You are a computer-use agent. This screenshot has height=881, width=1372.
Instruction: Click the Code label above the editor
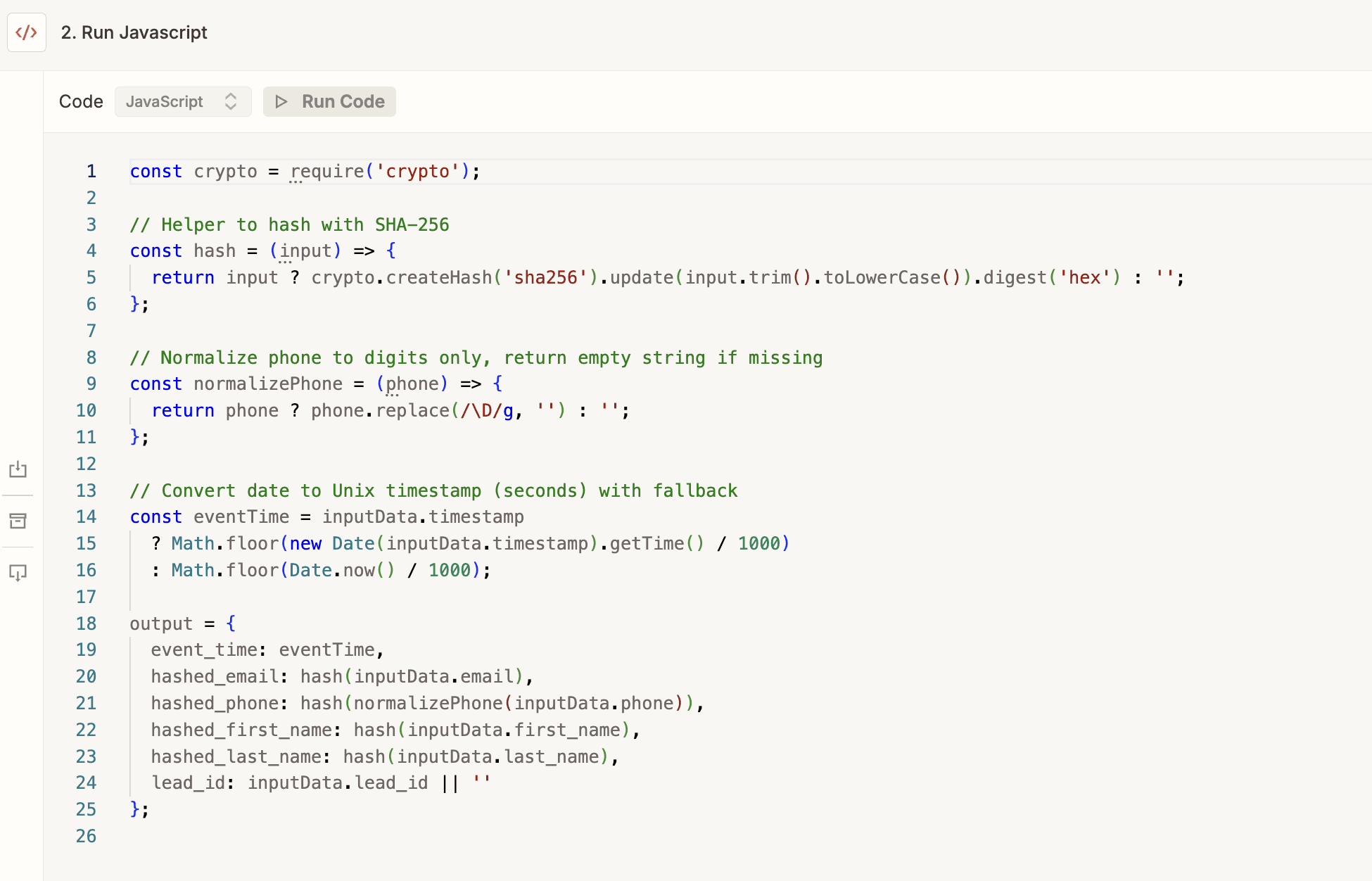(81, 101)
